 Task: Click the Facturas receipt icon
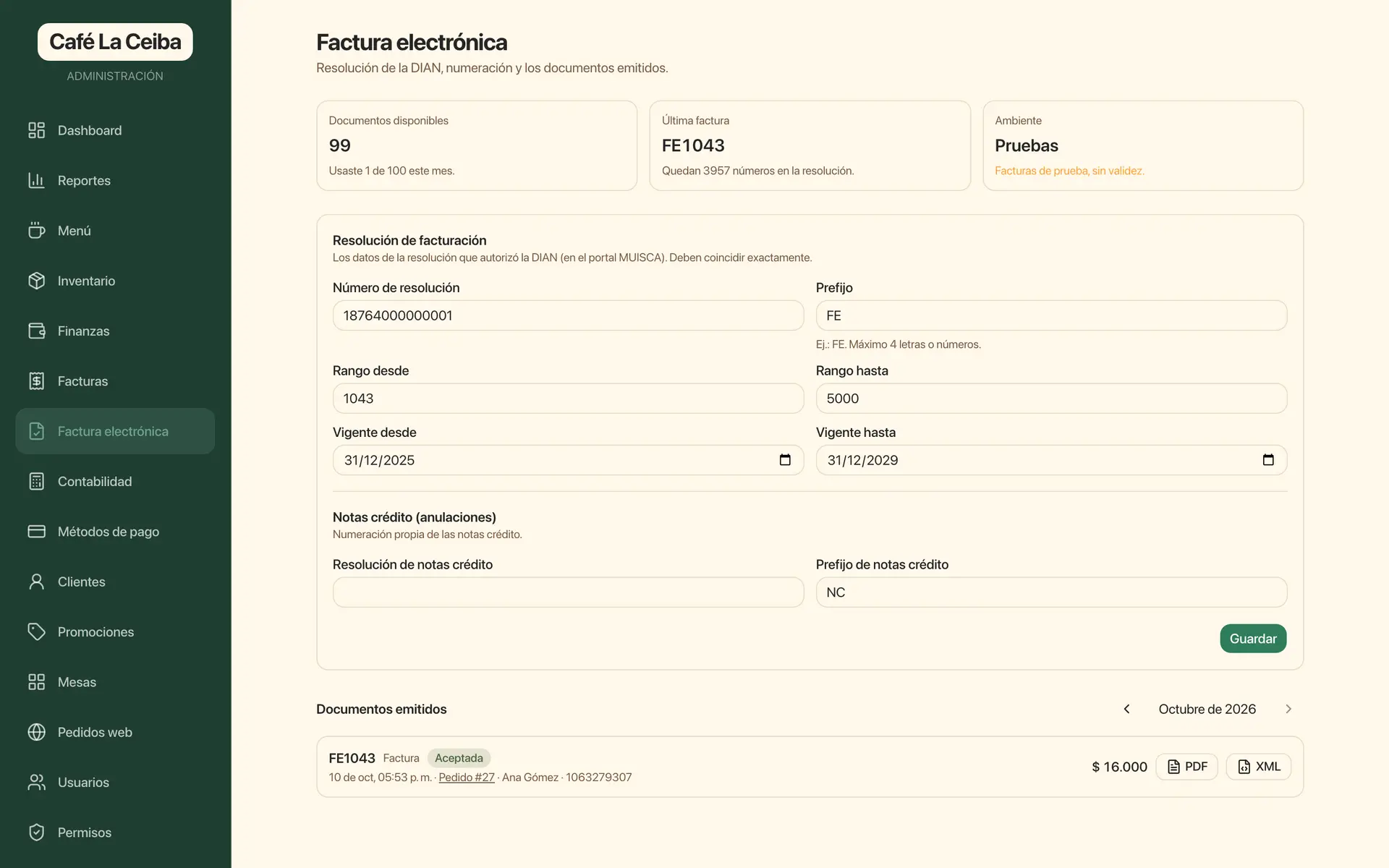[36, 381]
